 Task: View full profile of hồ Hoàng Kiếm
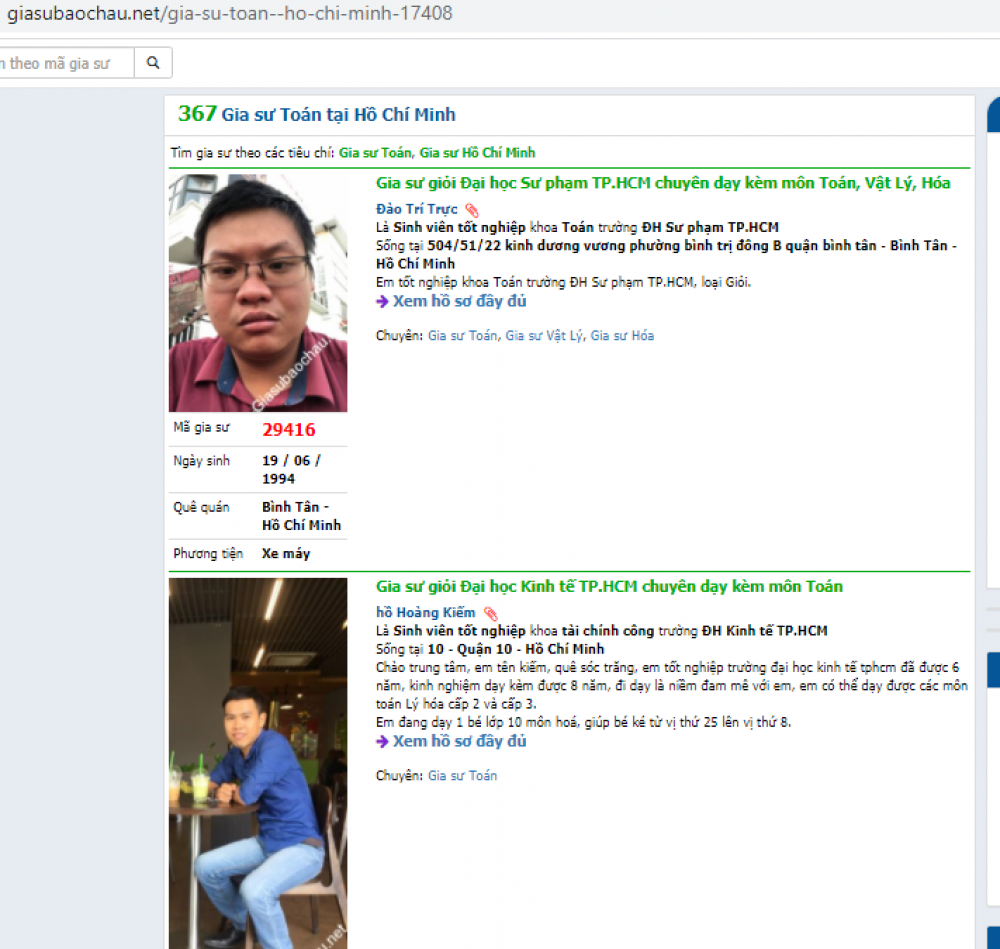tap(459, 741)
